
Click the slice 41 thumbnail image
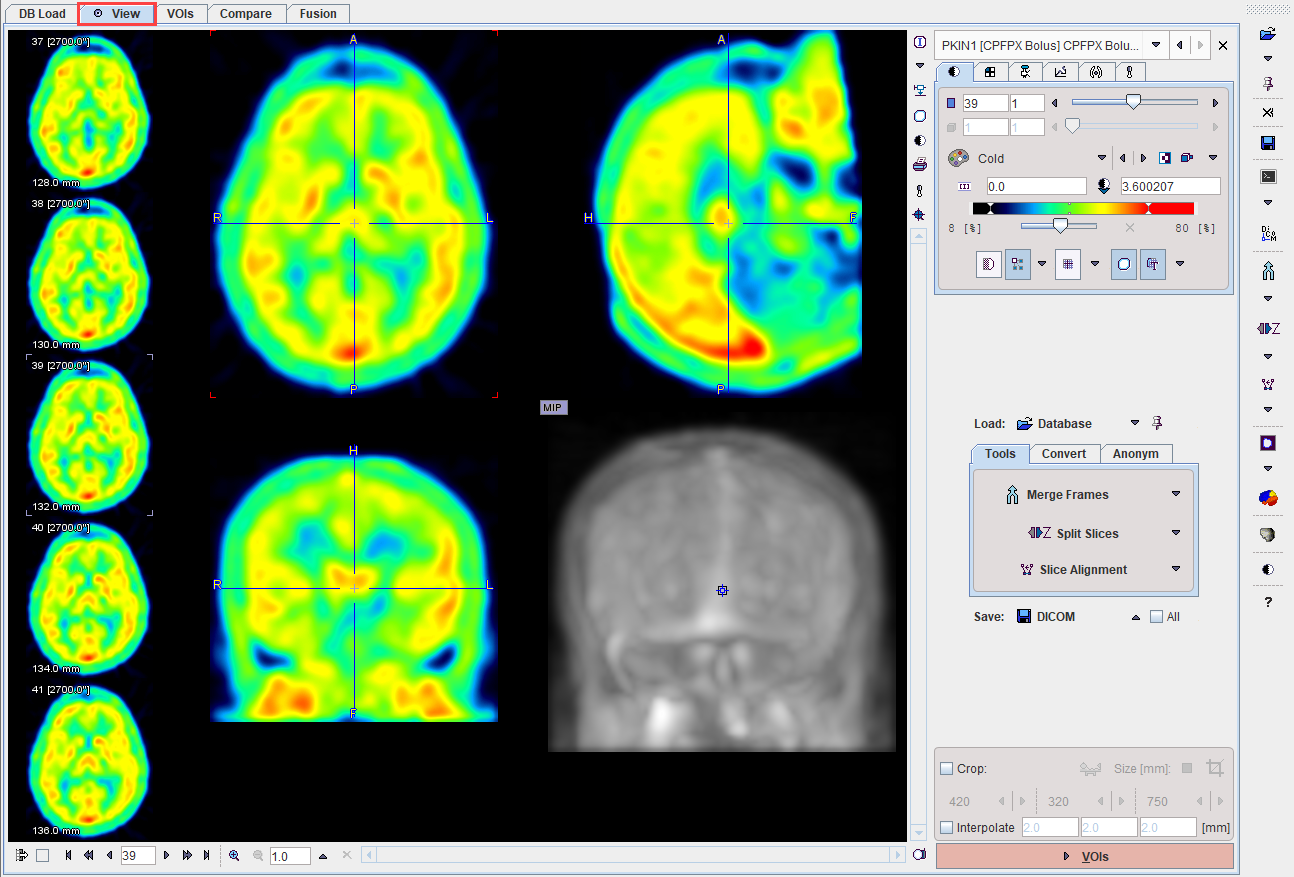pyautogui.click(x=88, y=762)
